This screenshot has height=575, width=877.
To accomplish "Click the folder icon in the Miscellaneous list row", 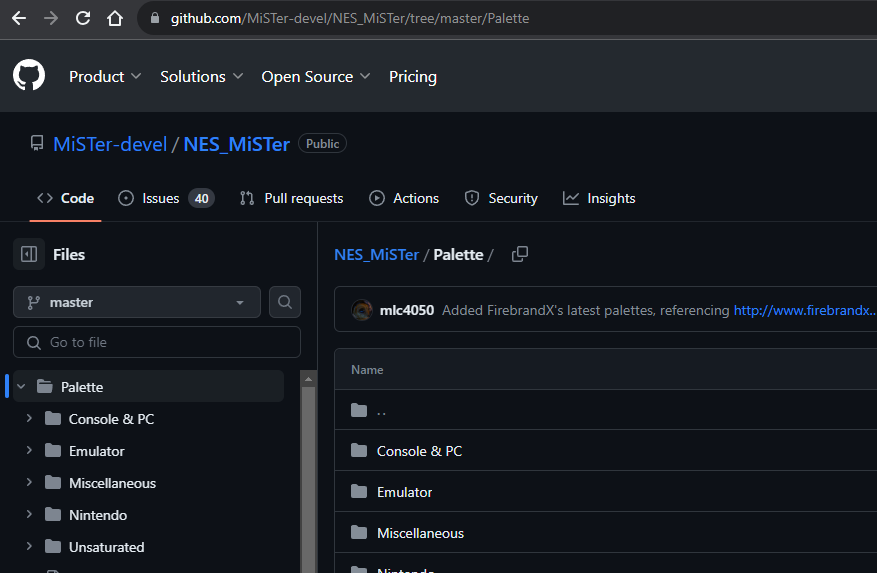I will (x=359, y=533).
